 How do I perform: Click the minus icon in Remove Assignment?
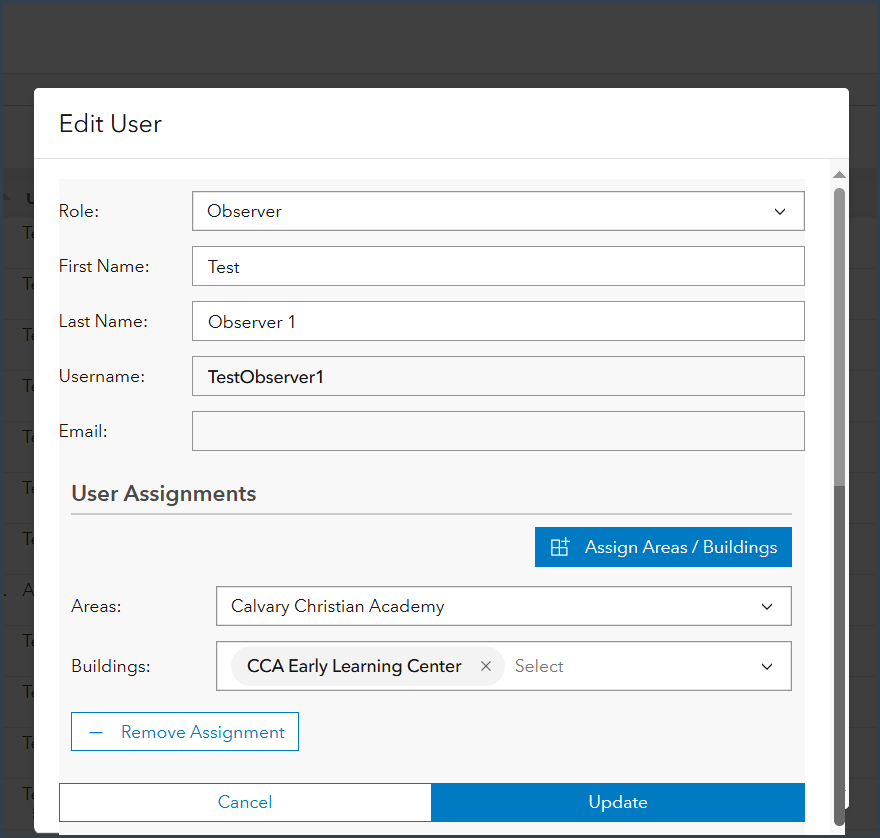pyautogui.click(x=96, y=732)
